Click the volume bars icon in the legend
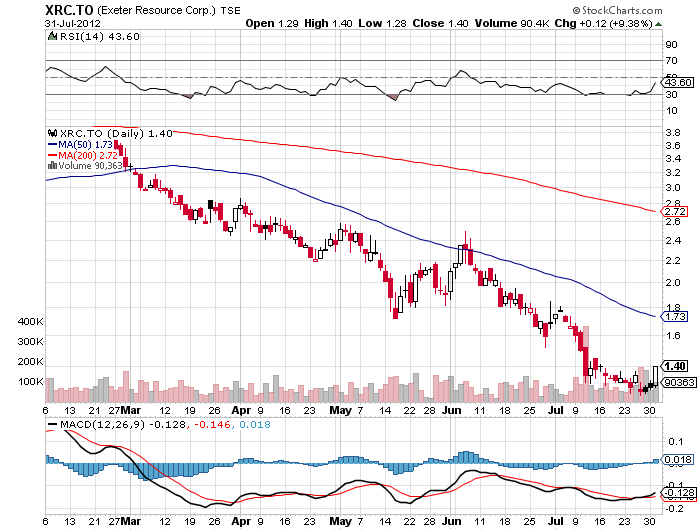This screenshot has width=700, height=530. coord(52,165)
